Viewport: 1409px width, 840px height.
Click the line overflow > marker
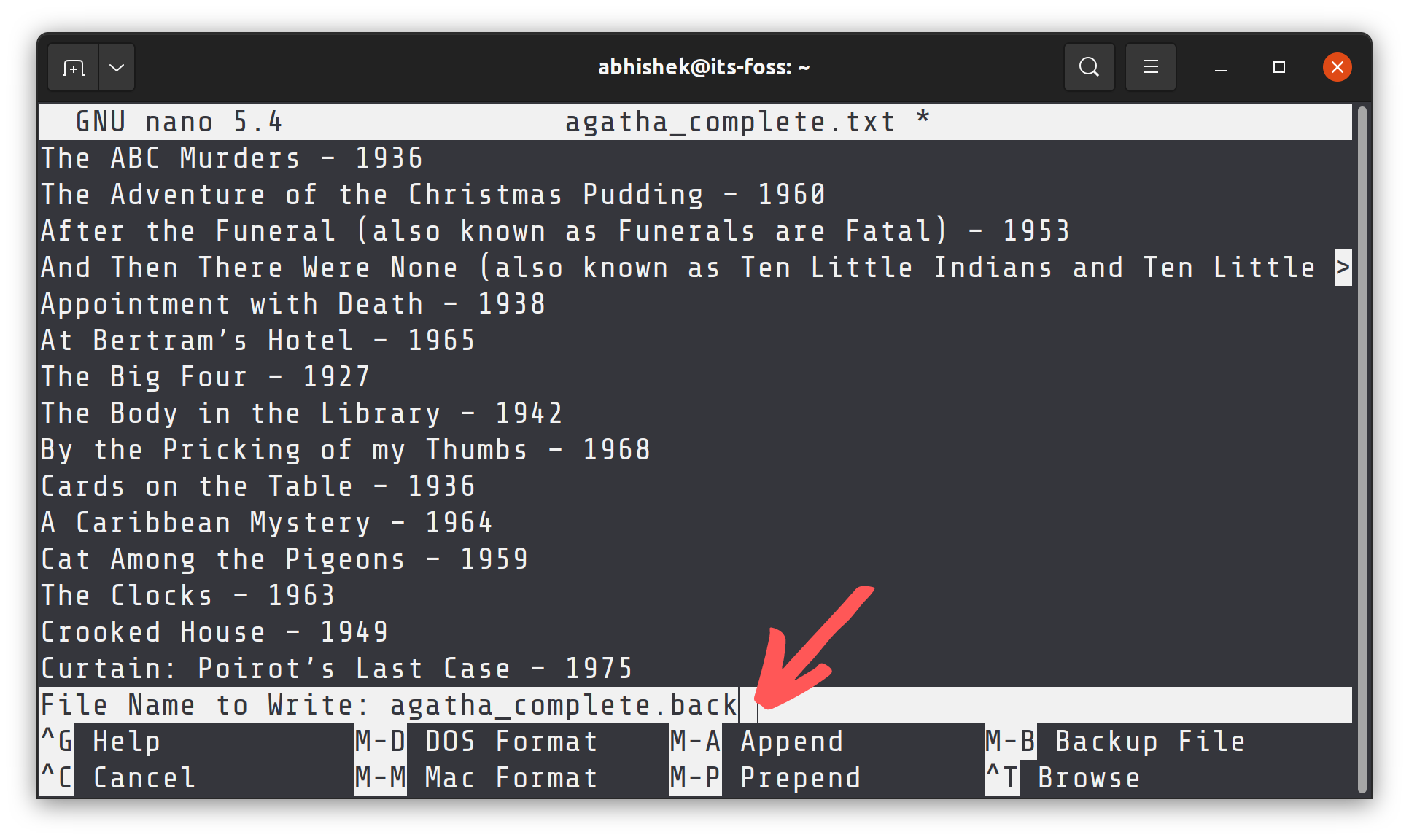tap(1343, 268)
